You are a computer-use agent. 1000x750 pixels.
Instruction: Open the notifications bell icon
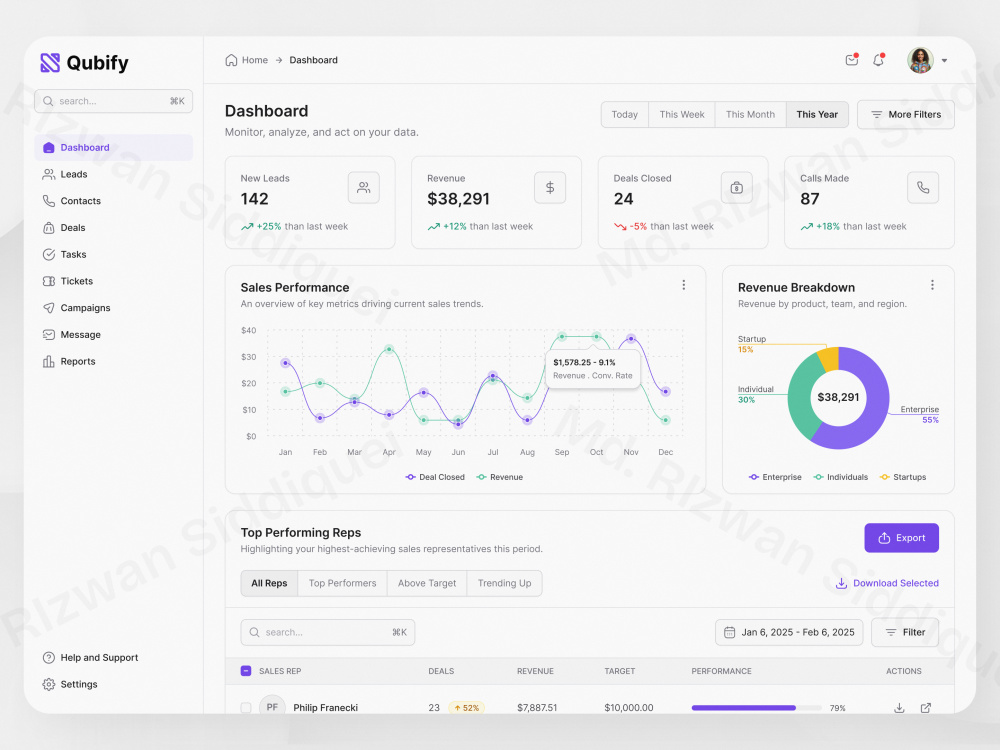878,60
